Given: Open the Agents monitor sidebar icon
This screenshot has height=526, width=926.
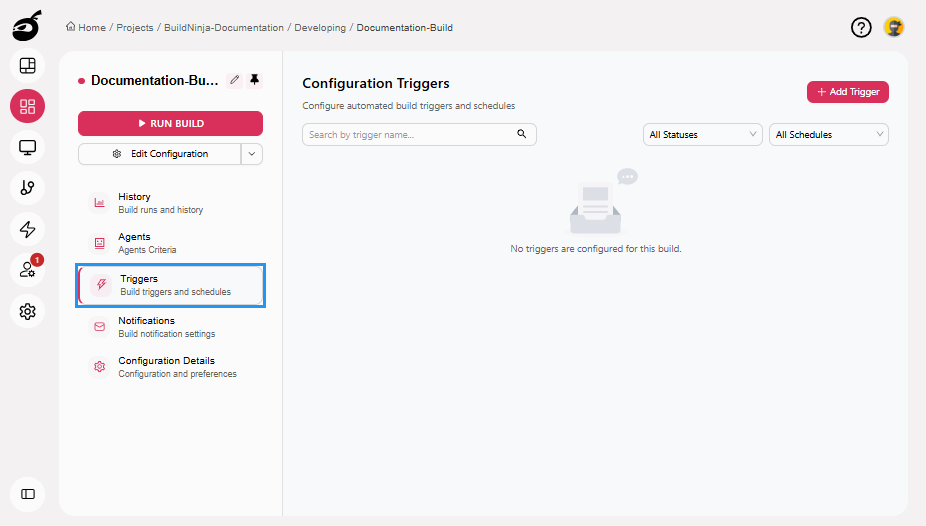Looking at the screenshot, I should [28, 148].
